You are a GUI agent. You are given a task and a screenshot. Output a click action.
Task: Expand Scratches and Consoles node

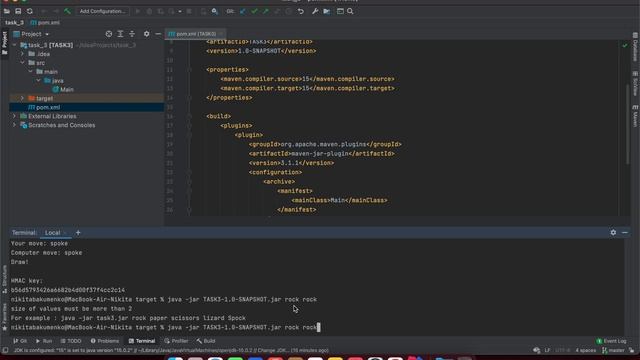click(15, 125)
